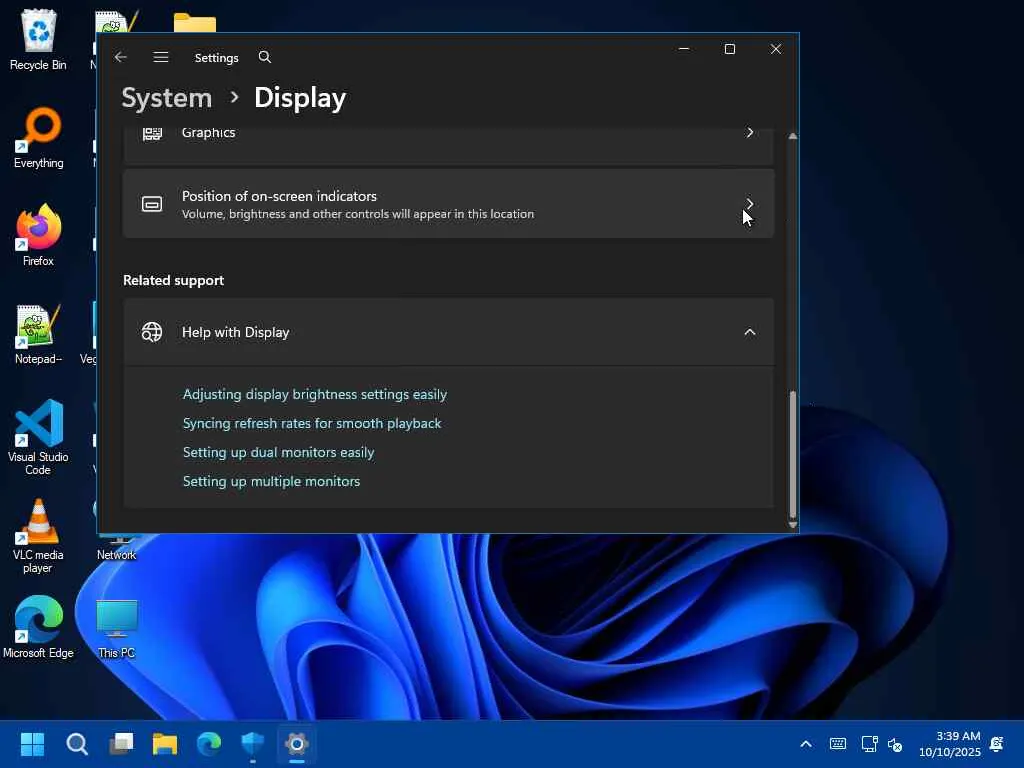1024x768 pixels.
Task: Select the Everything desktop shortcut
Action: coord(39,138)
